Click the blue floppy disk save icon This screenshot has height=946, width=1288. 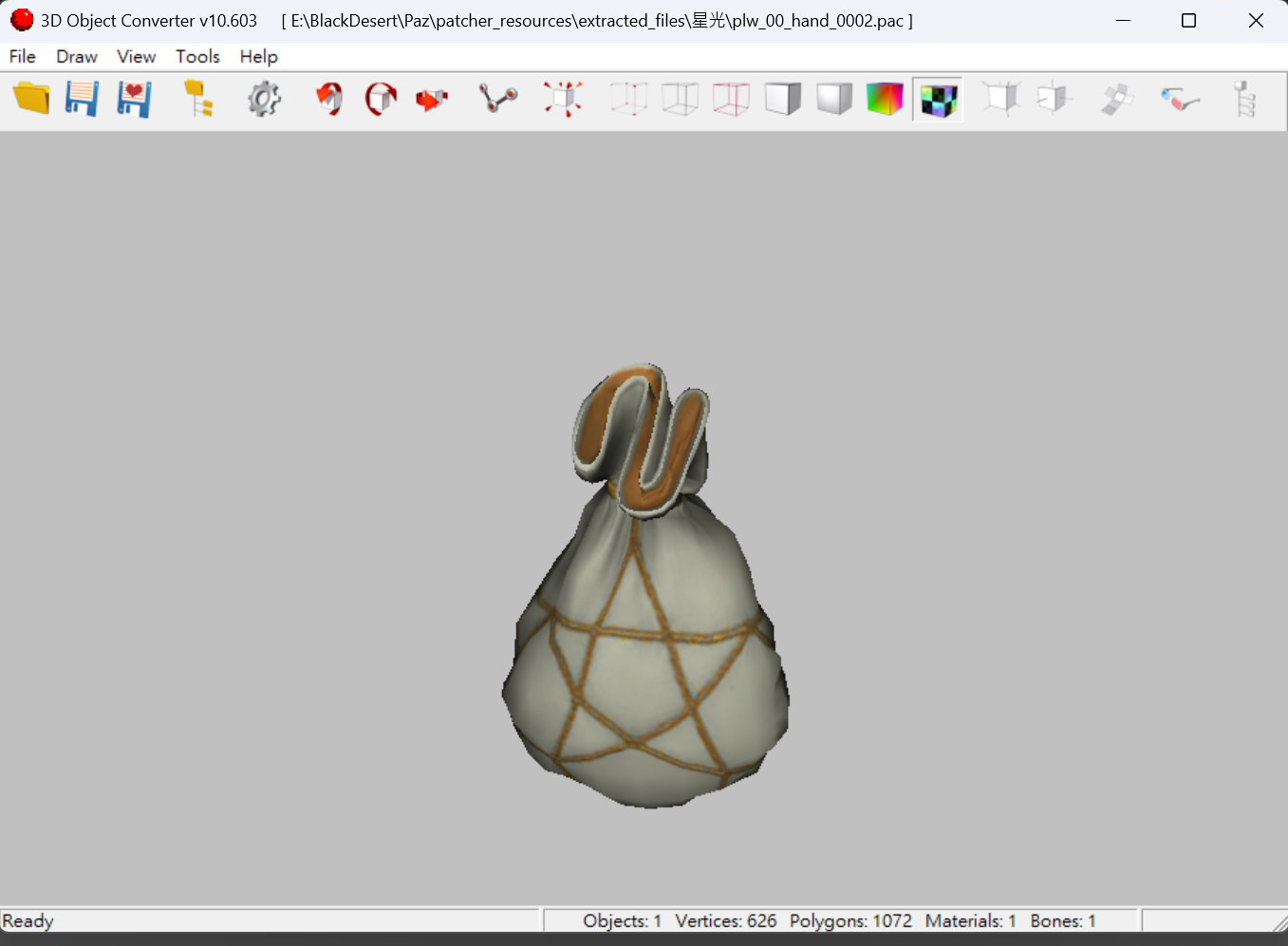pyautogui.click(x=83, y=98)
